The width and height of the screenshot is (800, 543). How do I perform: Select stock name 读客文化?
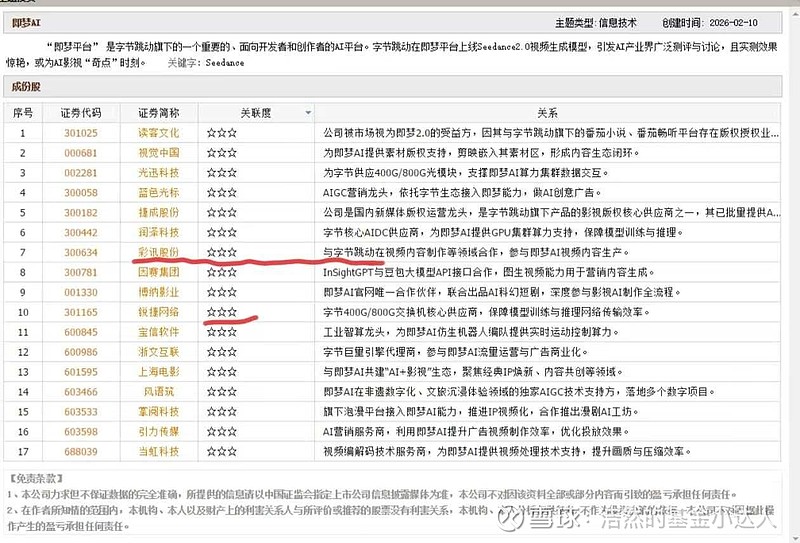[x=159, y=133]
